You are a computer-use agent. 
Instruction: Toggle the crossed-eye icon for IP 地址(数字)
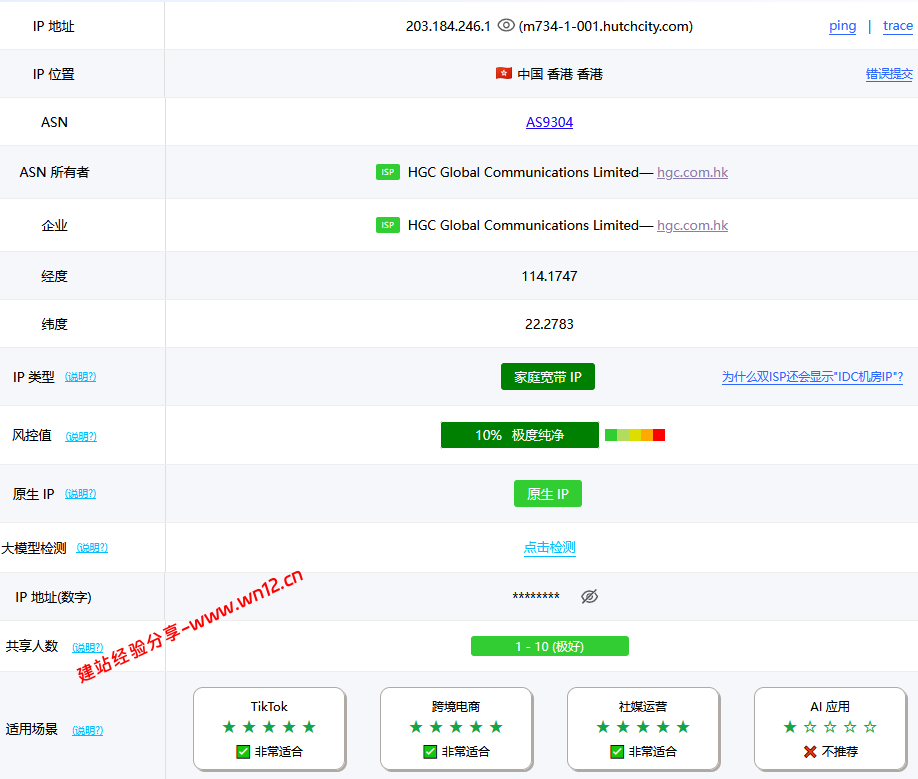[589, 596]
